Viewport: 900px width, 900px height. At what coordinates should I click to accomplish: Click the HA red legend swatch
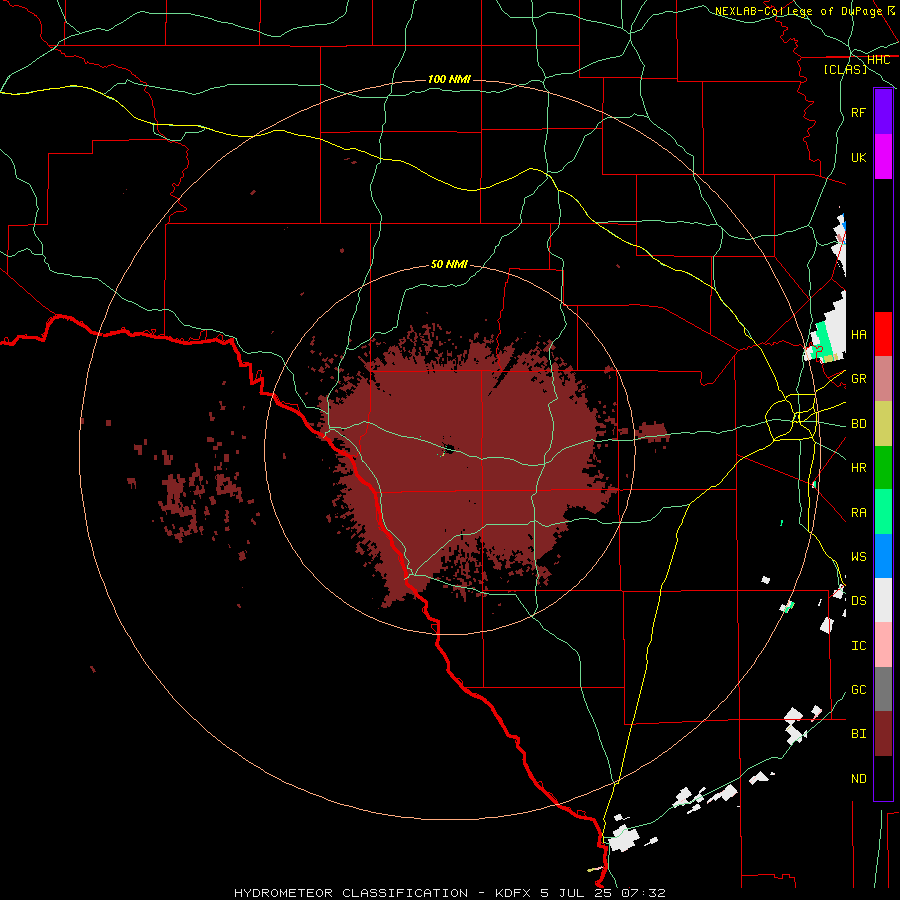[883, 334]
